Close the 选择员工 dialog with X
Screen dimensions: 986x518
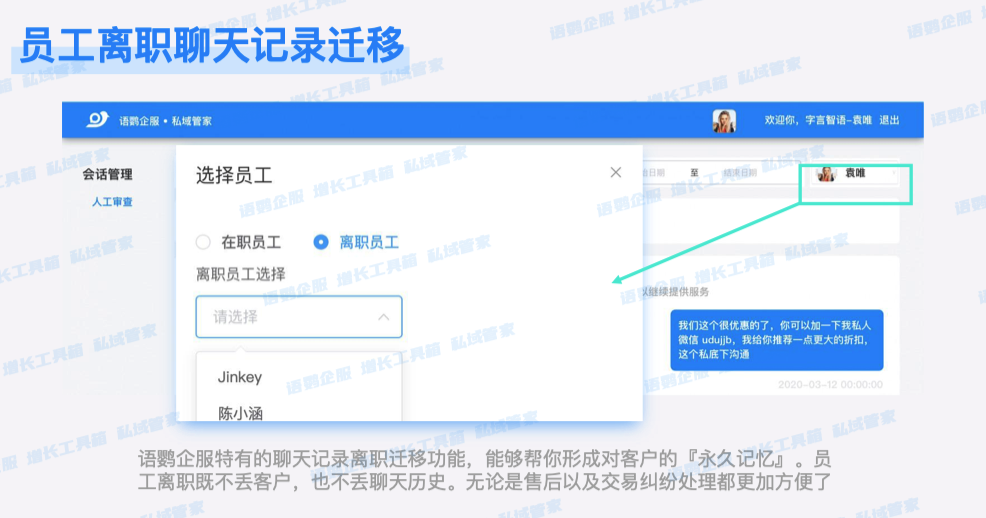(x=616, y=173)
